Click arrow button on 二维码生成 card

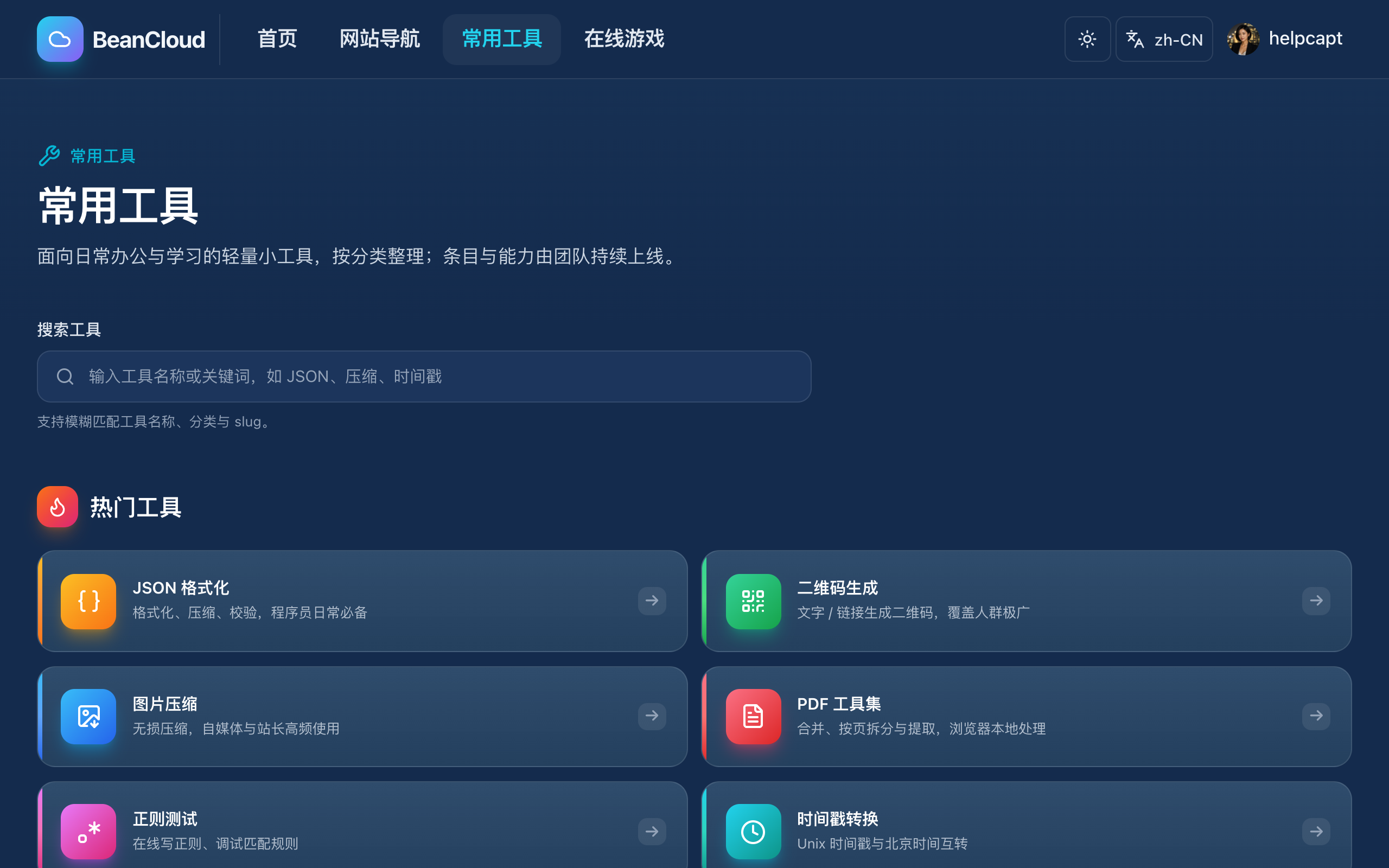(x=1316, y=601)
